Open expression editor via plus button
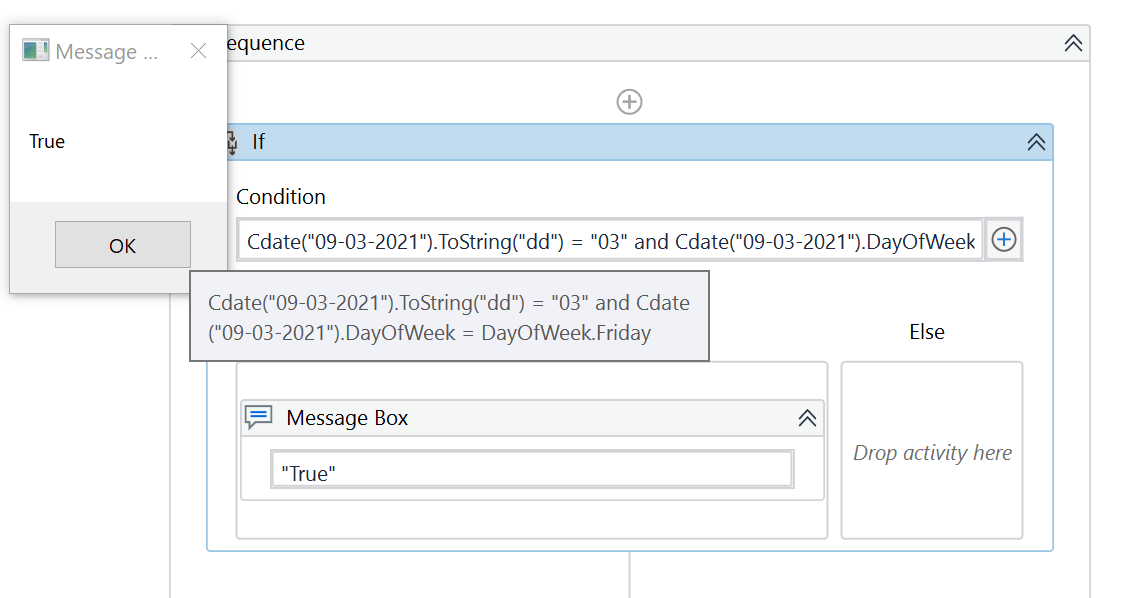This screenshot has width=1139, height=598. tap(1003, 240)
